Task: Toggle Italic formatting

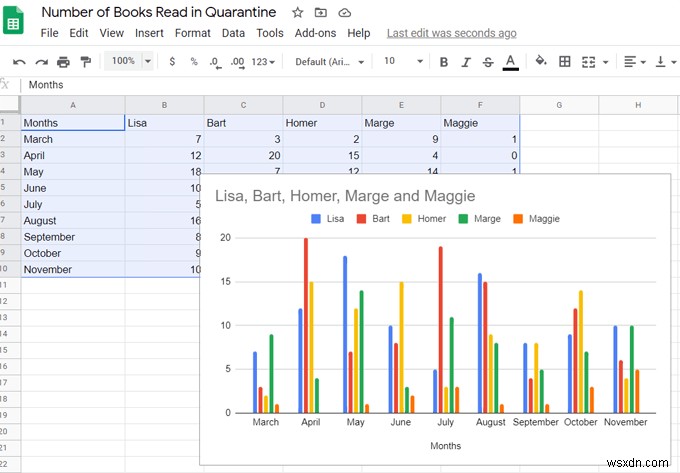Action: point(466,62)
